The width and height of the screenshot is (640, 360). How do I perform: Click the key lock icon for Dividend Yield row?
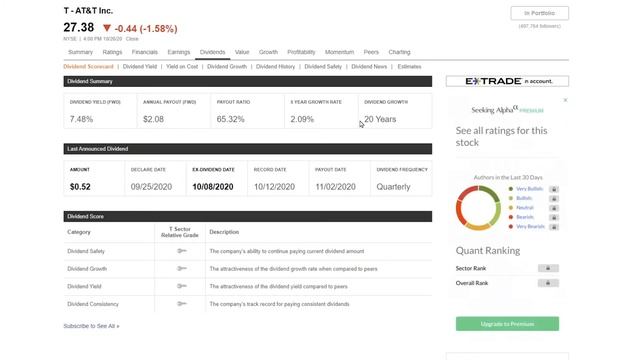tap(182, 286)
